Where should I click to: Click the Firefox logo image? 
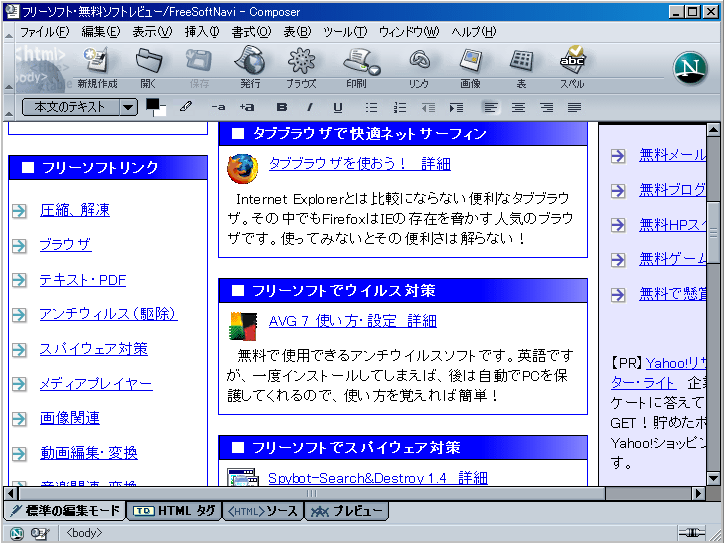coord(242,169)
